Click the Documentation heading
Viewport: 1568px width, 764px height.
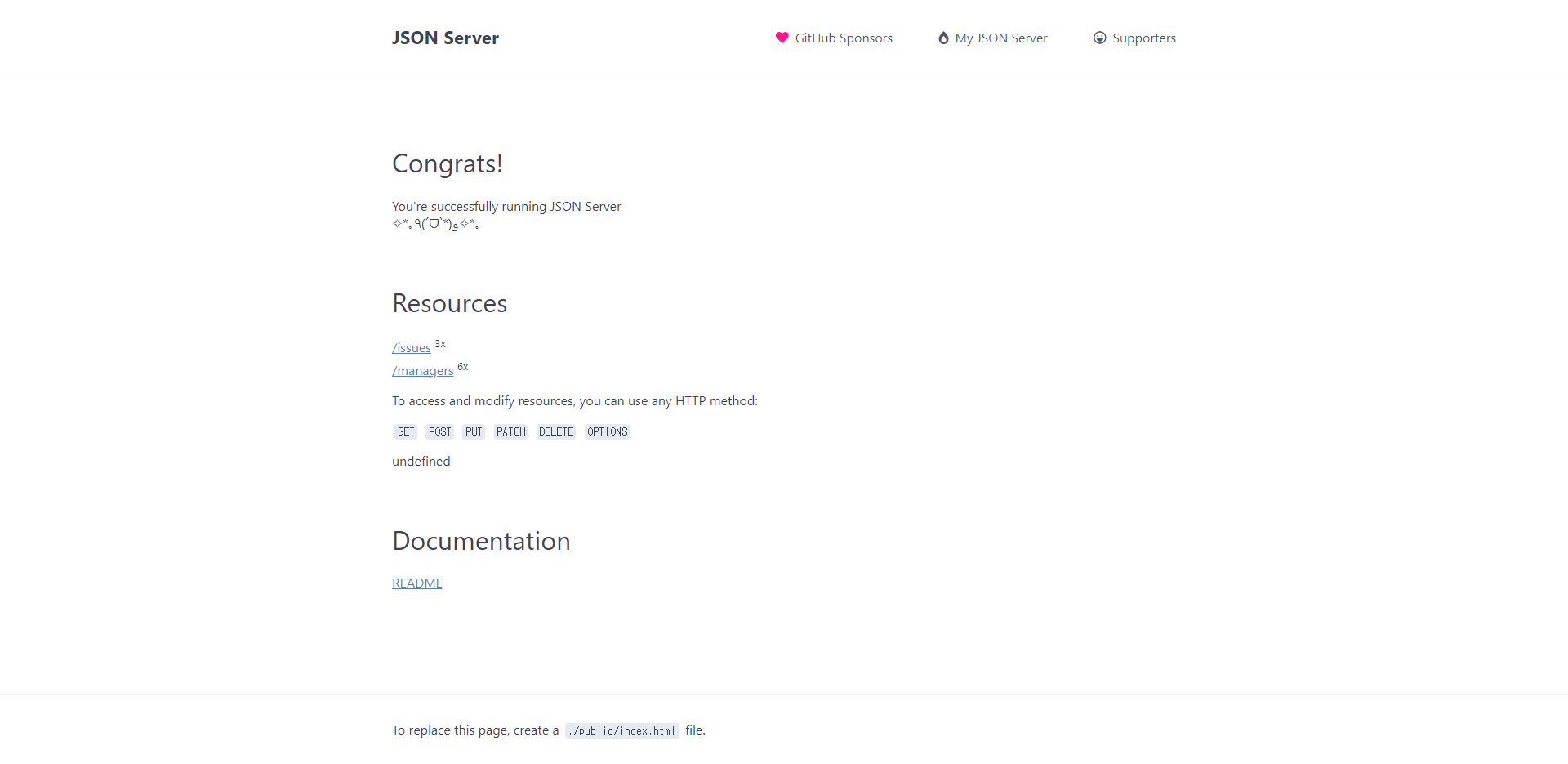[x=481, y=541]
